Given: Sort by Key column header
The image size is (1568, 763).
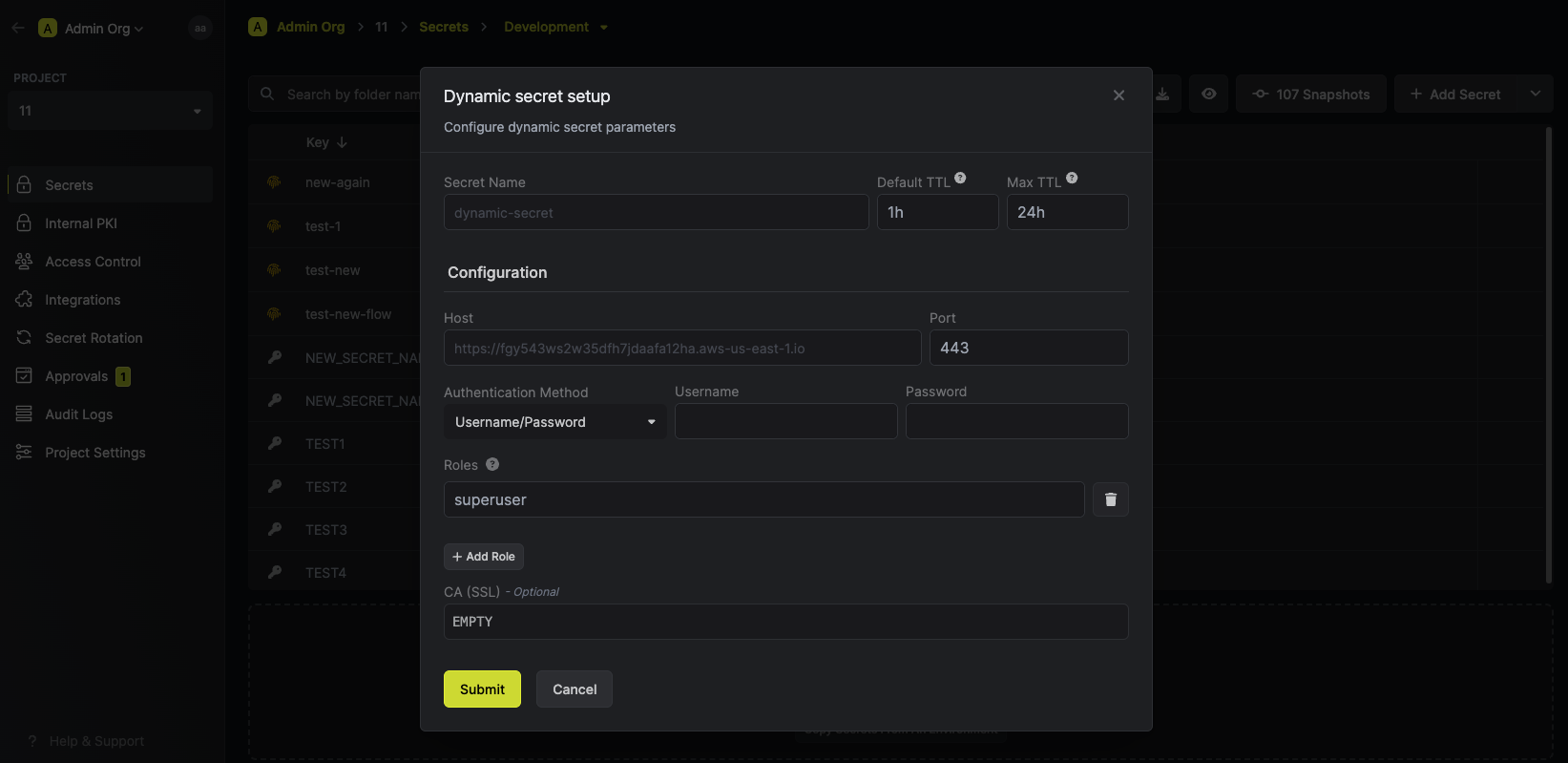Looking at the screenshot, I should [x=326, y=142].
